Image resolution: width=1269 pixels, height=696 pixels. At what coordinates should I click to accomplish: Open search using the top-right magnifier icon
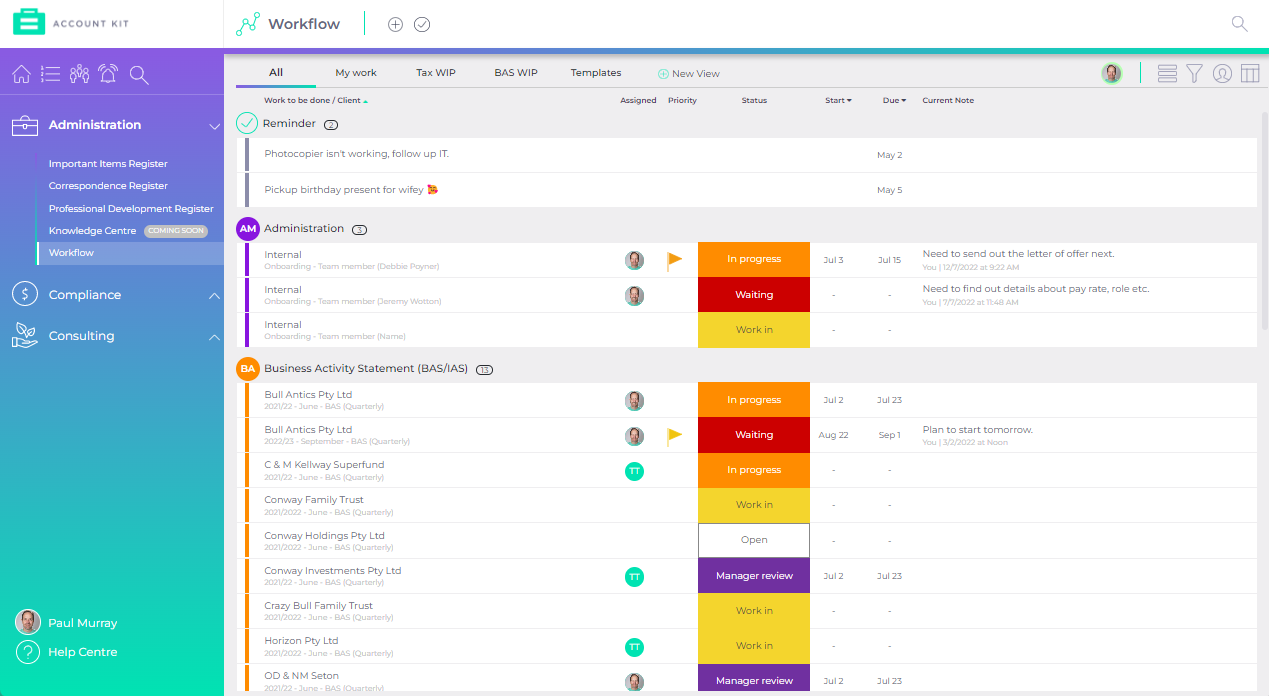(x=1239, y=23)
